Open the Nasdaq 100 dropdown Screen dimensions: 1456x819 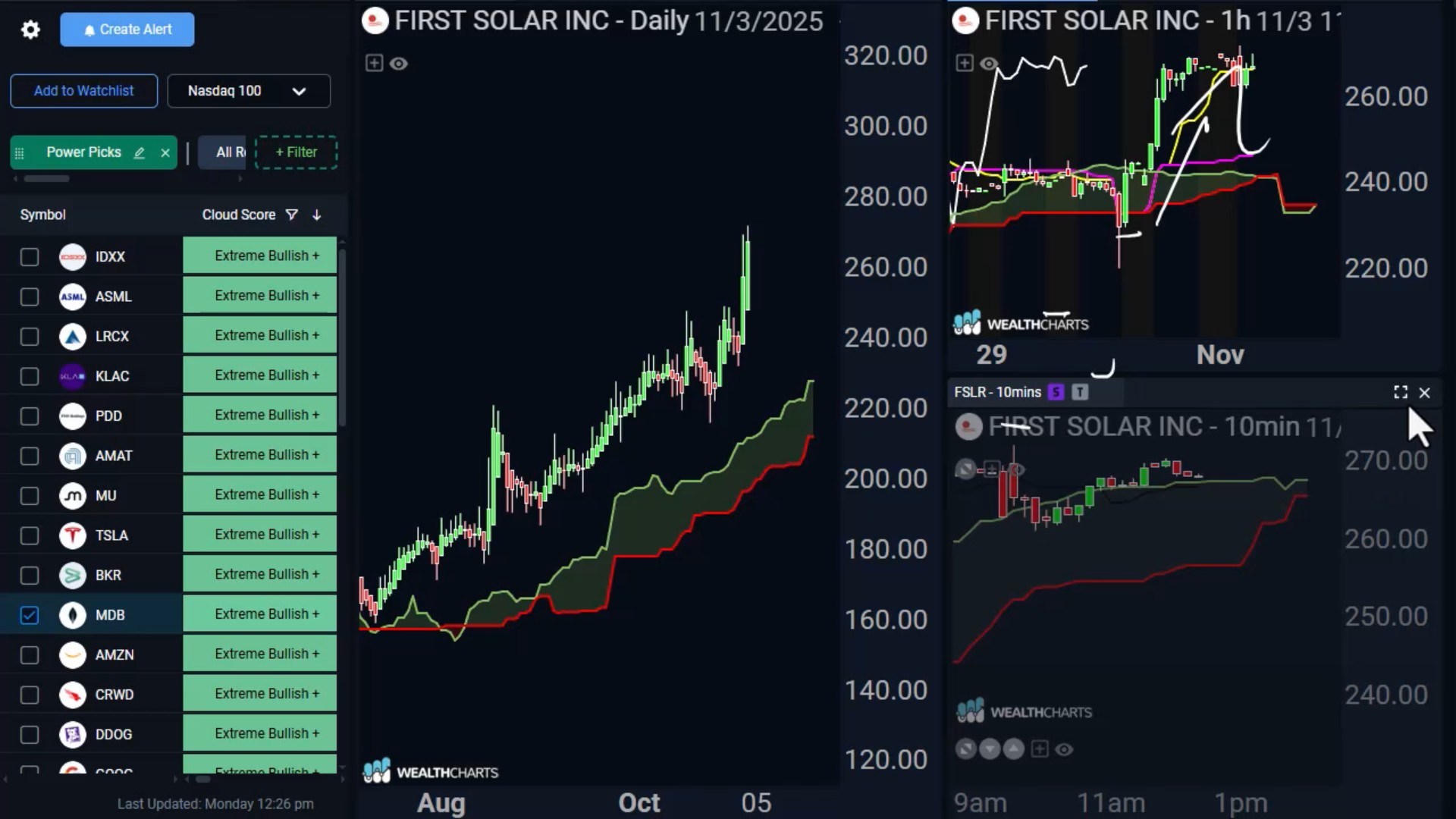248,91
